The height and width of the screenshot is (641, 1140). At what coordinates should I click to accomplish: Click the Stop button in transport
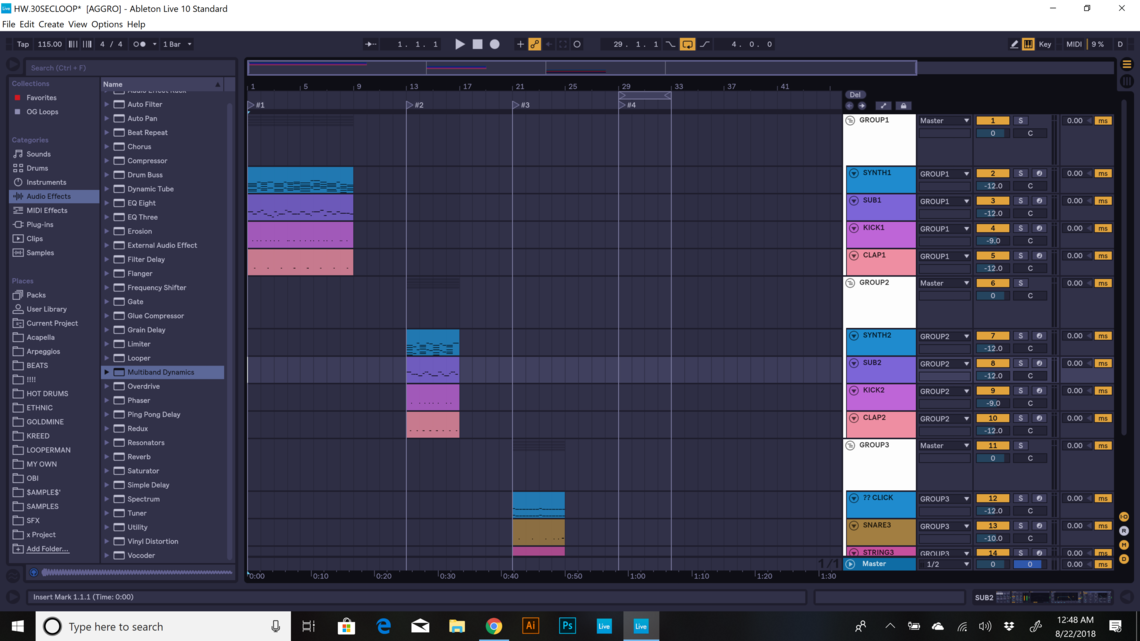tap(477, 44)
